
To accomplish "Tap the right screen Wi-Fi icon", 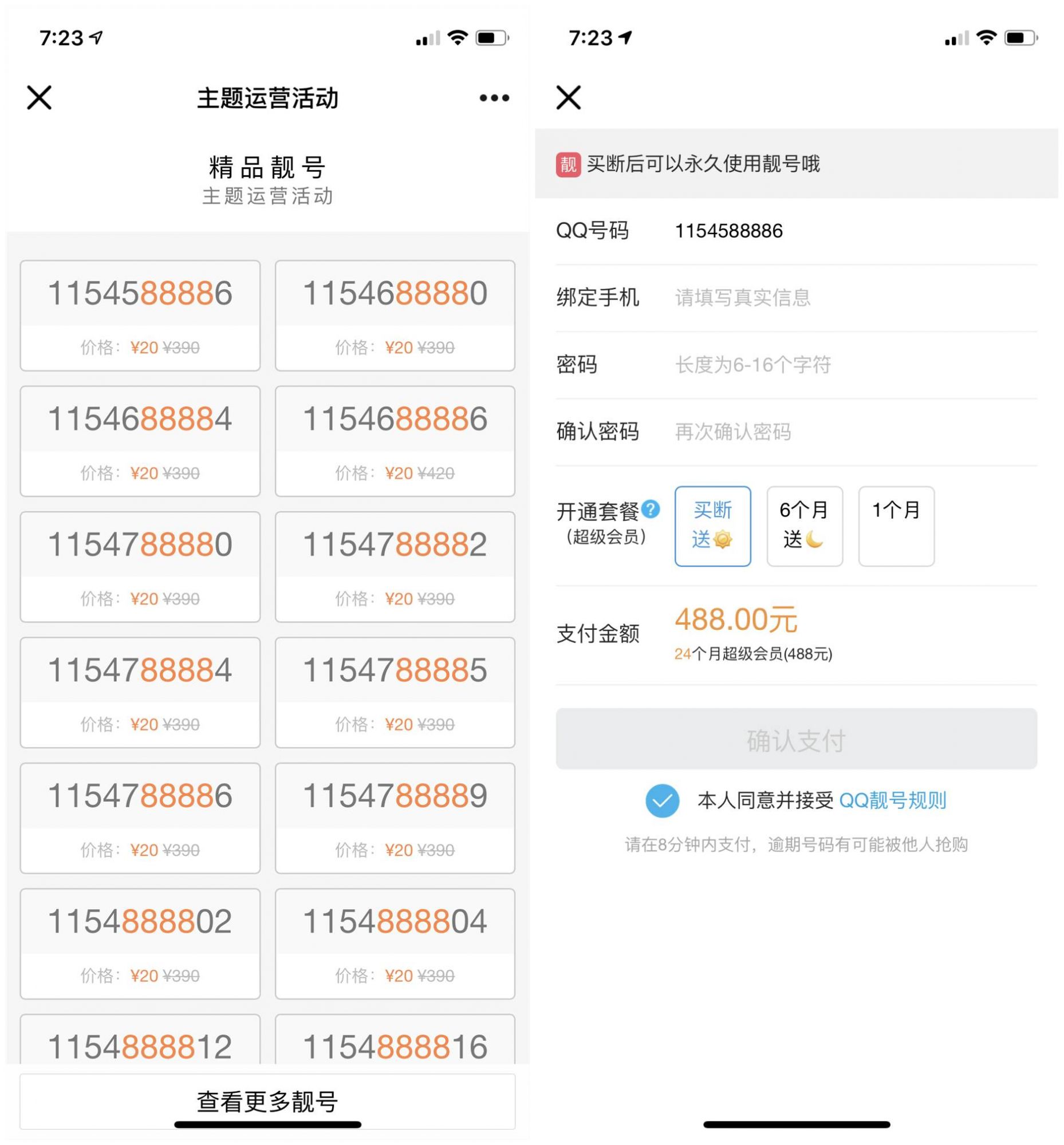I will tap(986, 38).
